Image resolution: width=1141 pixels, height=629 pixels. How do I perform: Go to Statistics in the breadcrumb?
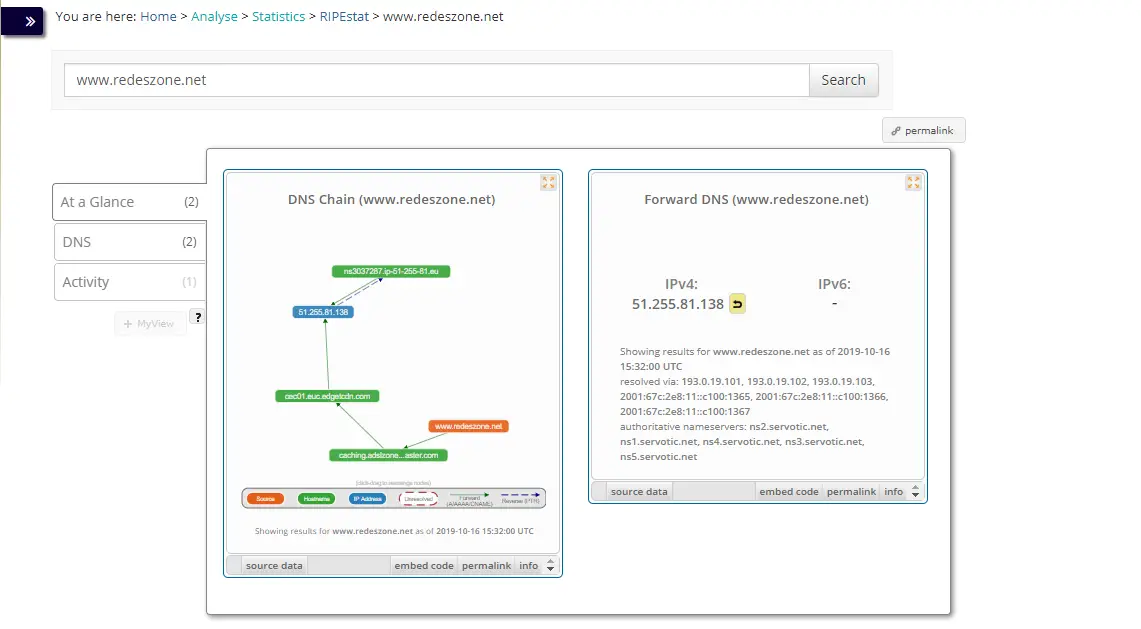pos(278,17)
